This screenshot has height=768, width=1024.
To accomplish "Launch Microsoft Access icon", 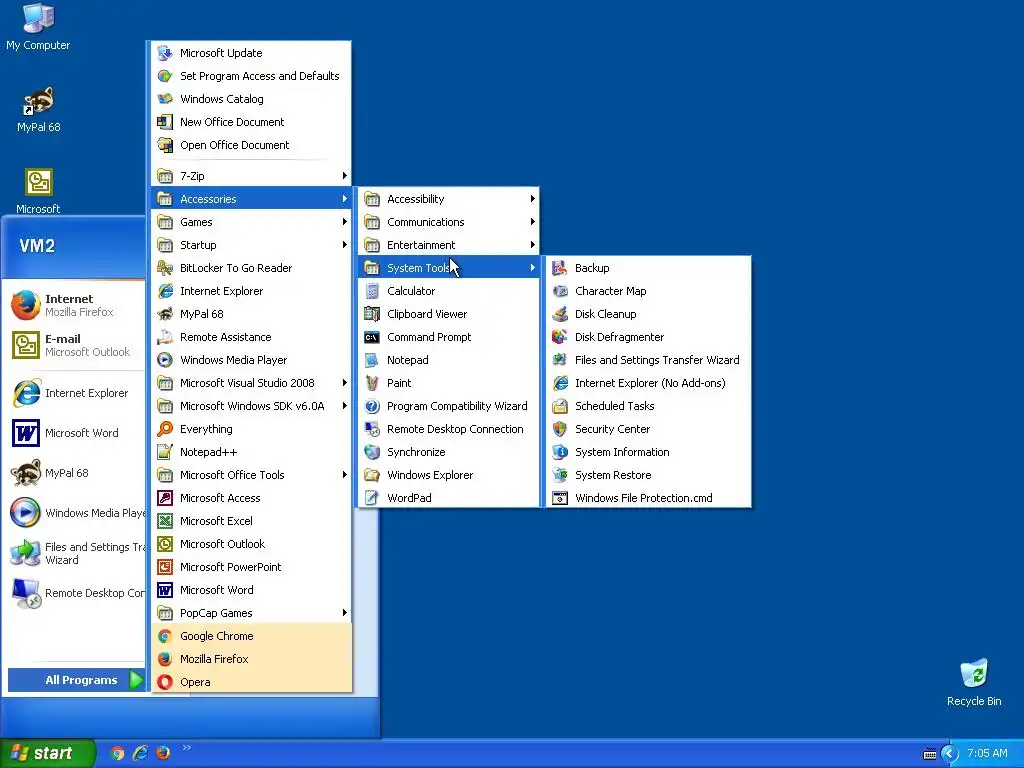I will pos(165,498).
